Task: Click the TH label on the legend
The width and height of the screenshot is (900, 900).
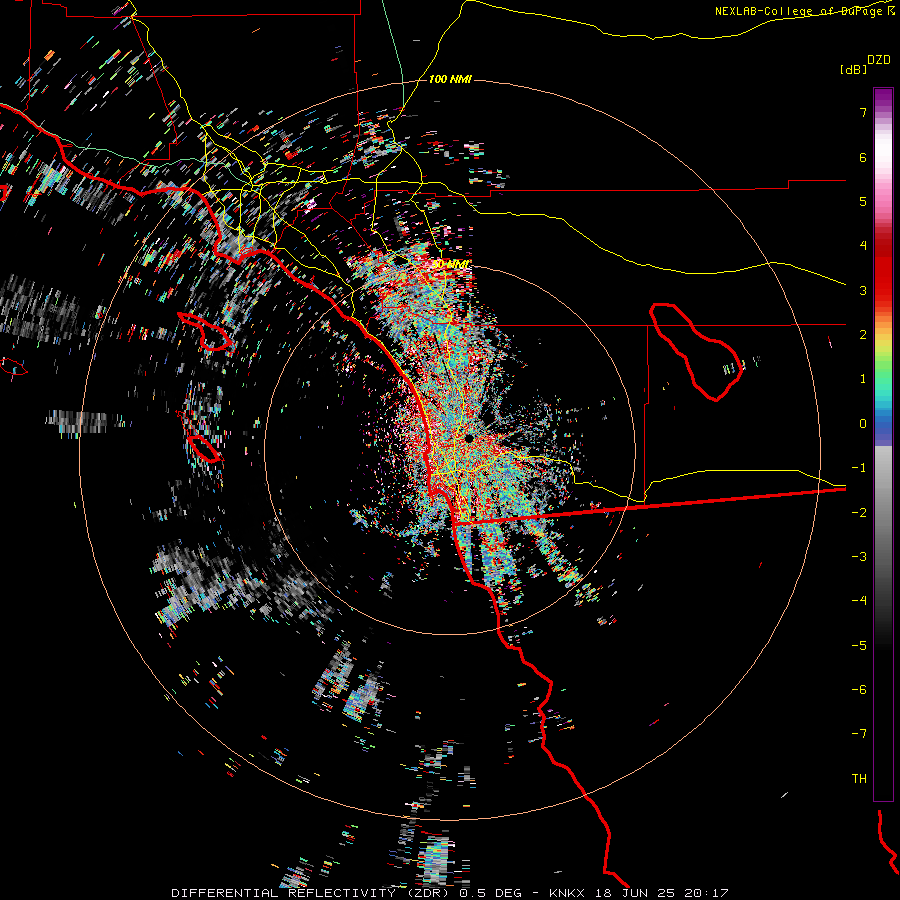Action: [x=859, y=779]
